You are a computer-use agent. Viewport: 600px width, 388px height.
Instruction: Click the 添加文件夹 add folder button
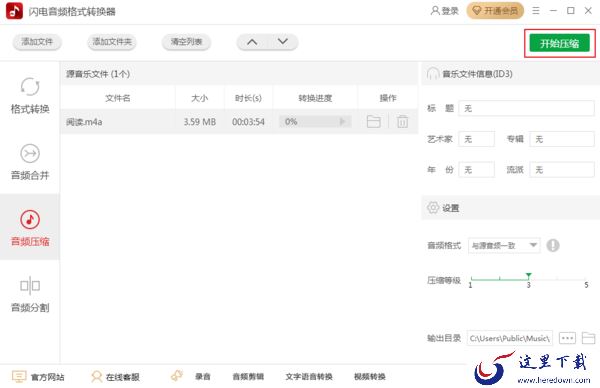[112, 42]
